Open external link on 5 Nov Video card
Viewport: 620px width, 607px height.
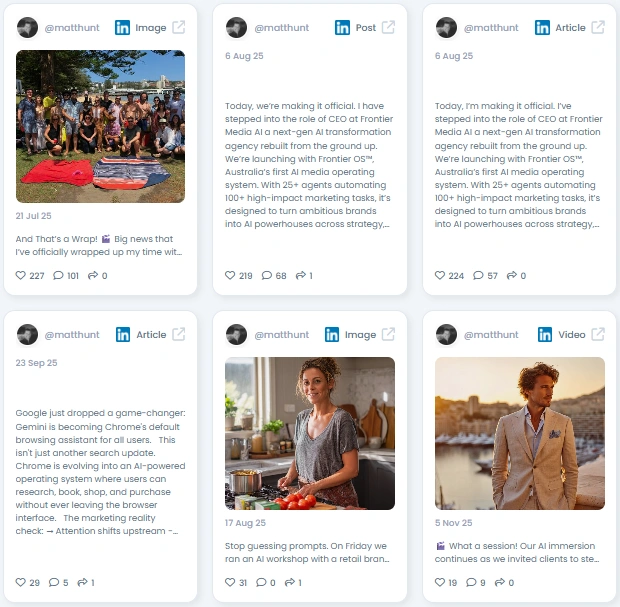point(598,335)
